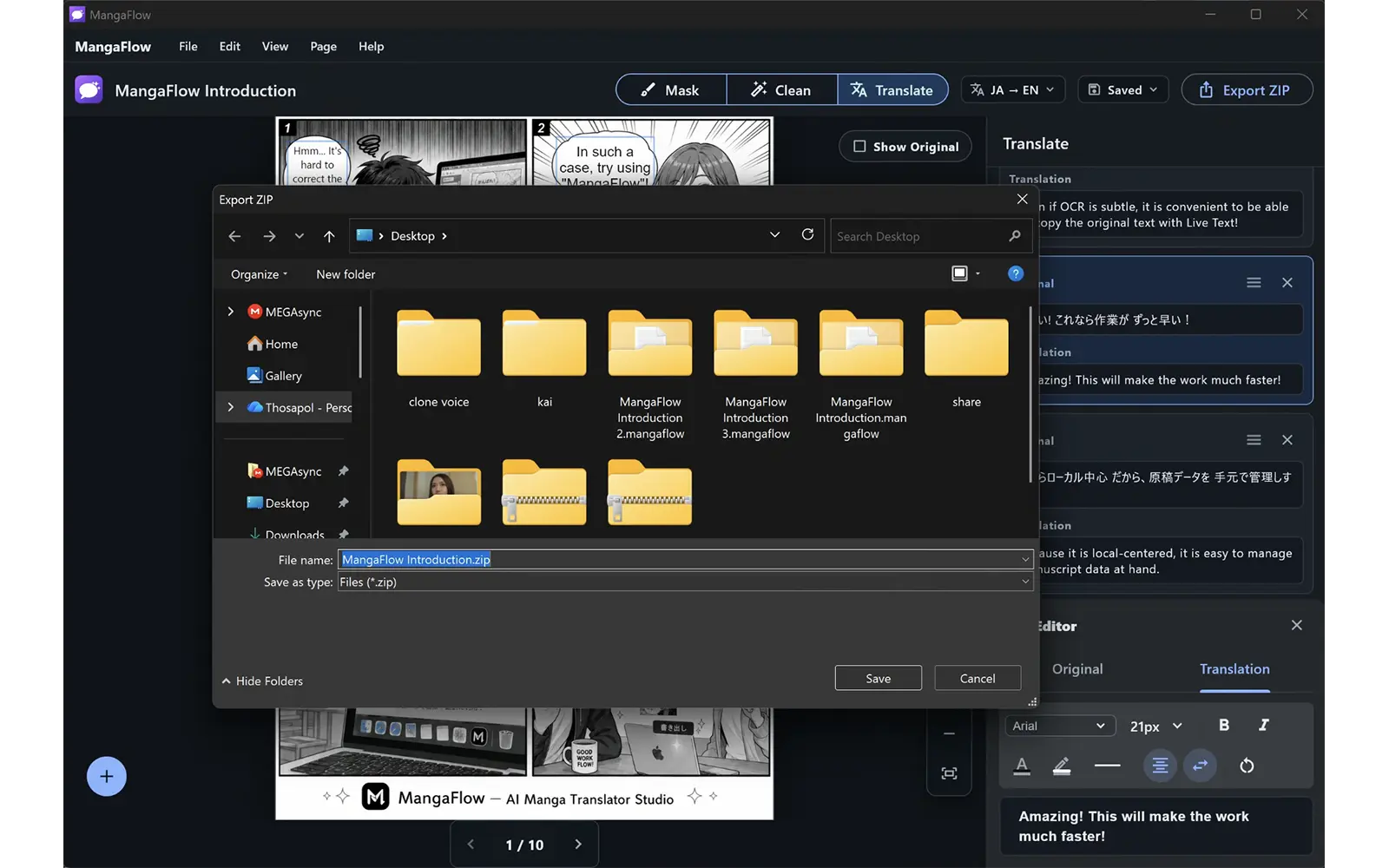Toggle italic text formatting
Screen dimensions: 1389x868
pos(1263,725)
